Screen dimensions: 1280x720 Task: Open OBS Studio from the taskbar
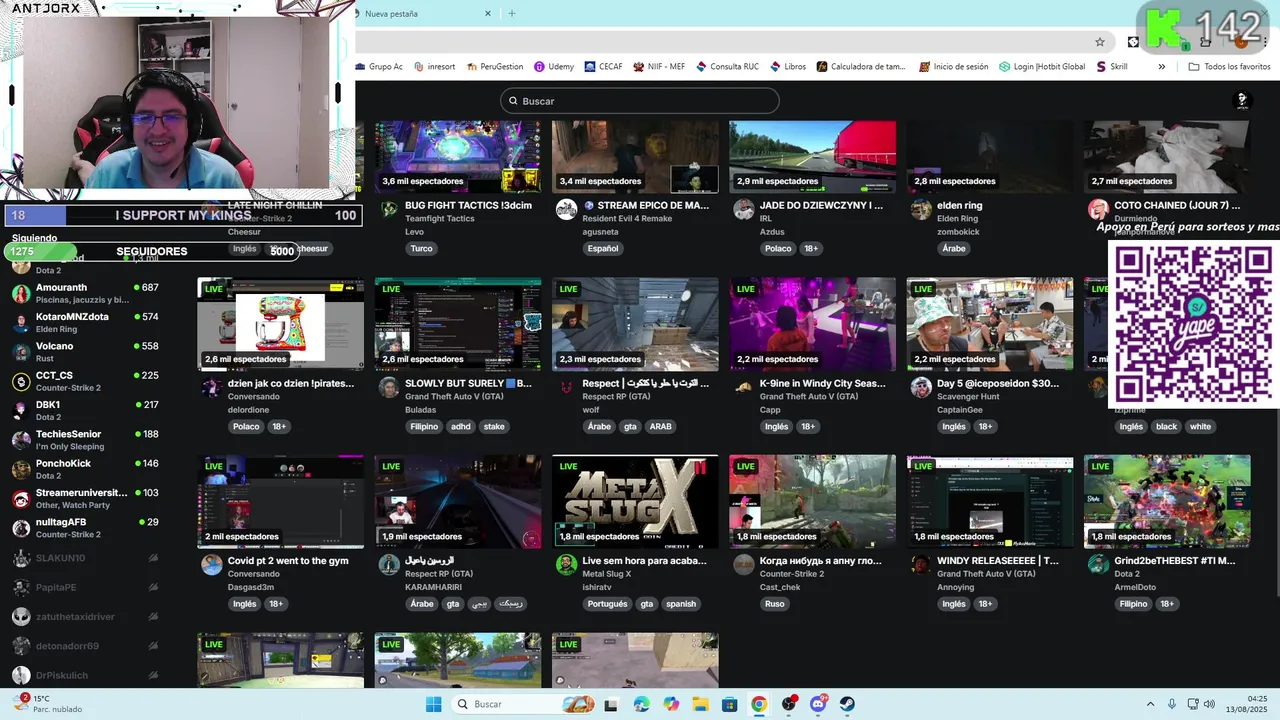[x=789, y=704]
